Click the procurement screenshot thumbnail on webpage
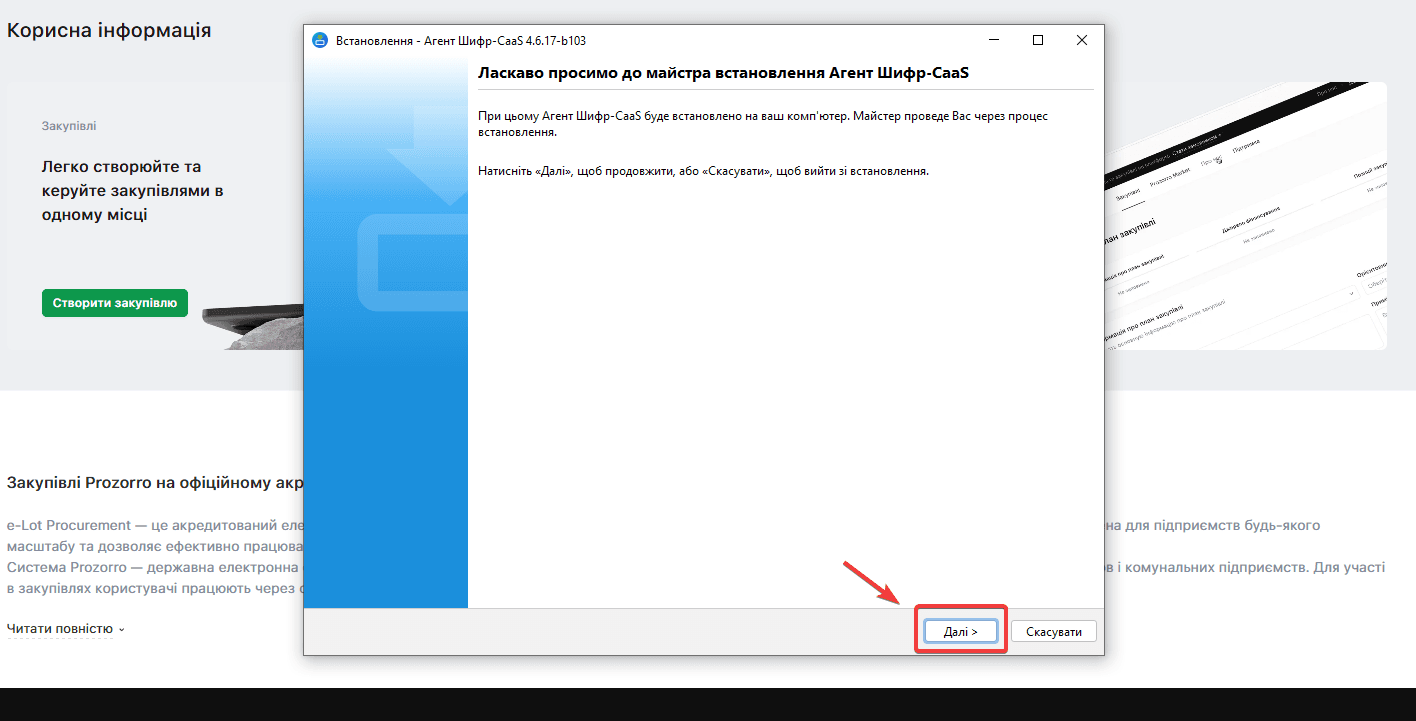 (x=1246, y=215)
